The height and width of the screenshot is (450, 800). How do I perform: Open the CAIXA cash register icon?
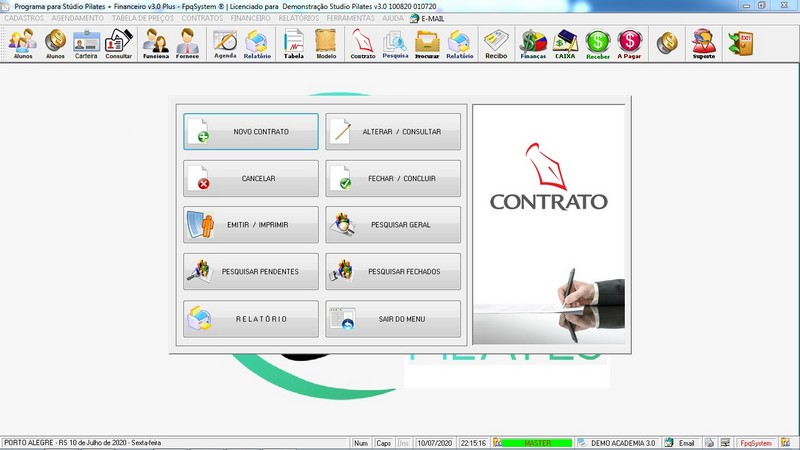[565, 44]
